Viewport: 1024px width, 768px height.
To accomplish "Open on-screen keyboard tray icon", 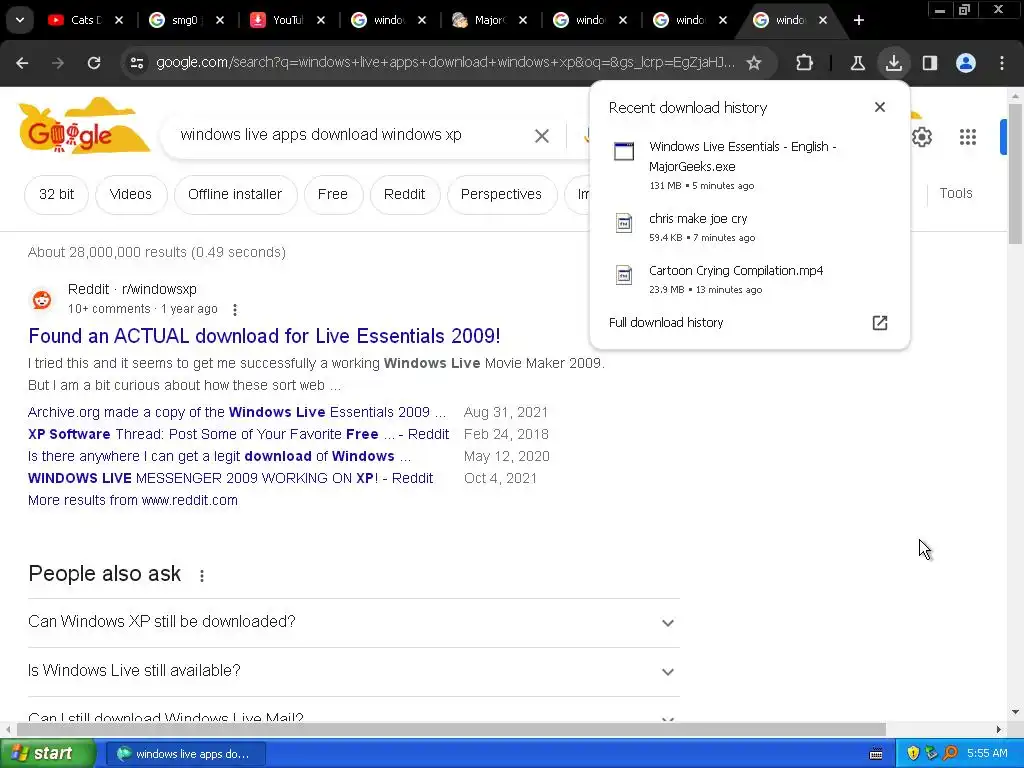I will pos(876,754).
